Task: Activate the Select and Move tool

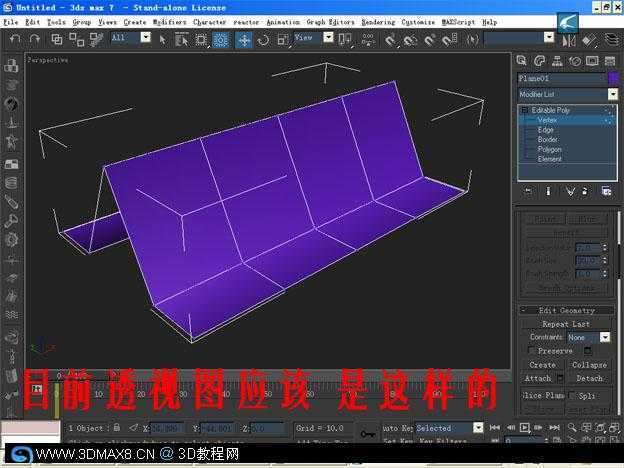Action: pyautogui.click(x=244, y=40)
